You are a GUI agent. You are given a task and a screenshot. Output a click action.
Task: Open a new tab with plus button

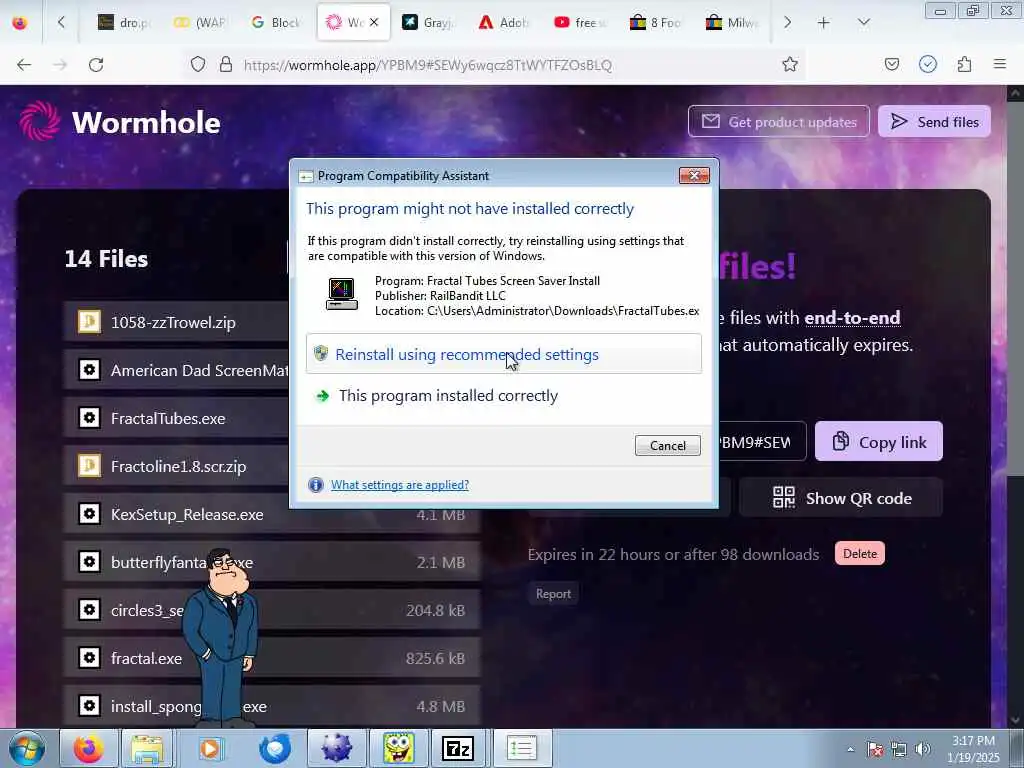[824, 23]
